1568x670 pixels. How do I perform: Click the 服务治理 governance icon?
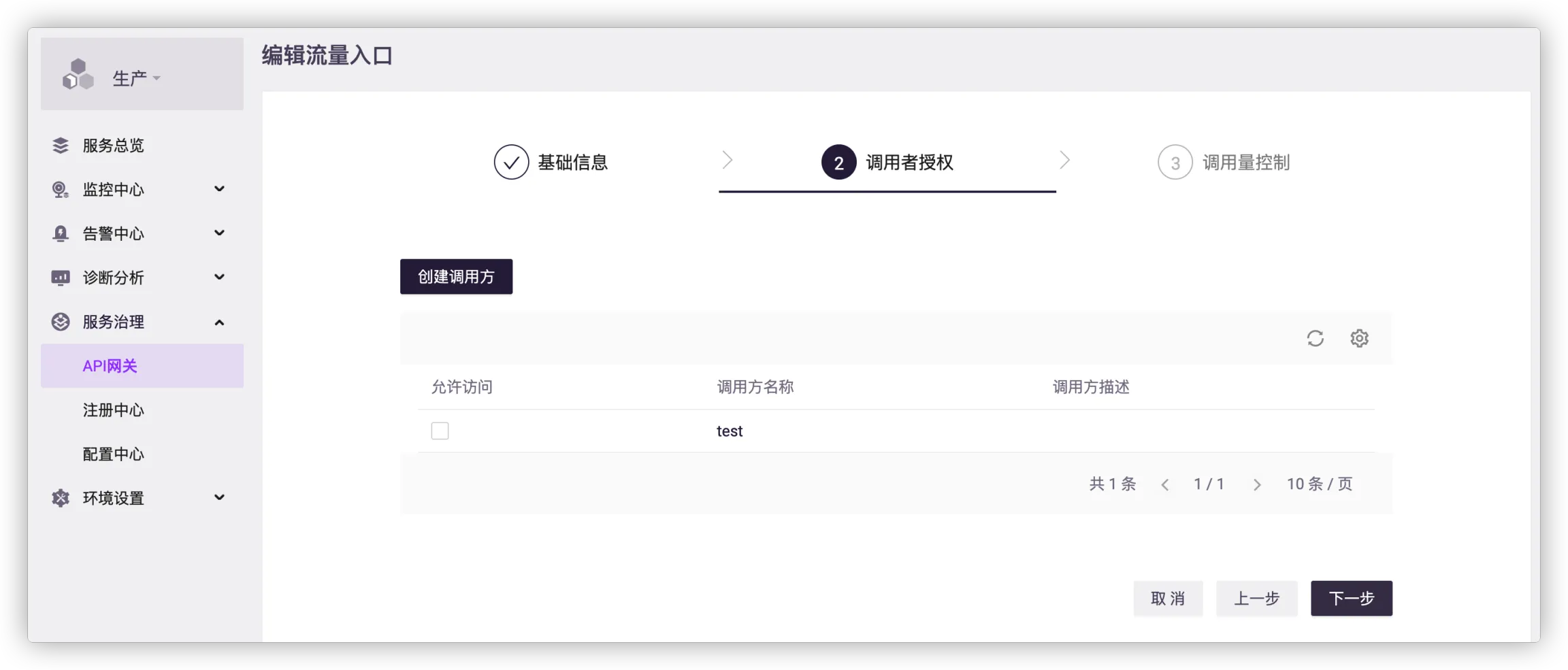point(61,322)
